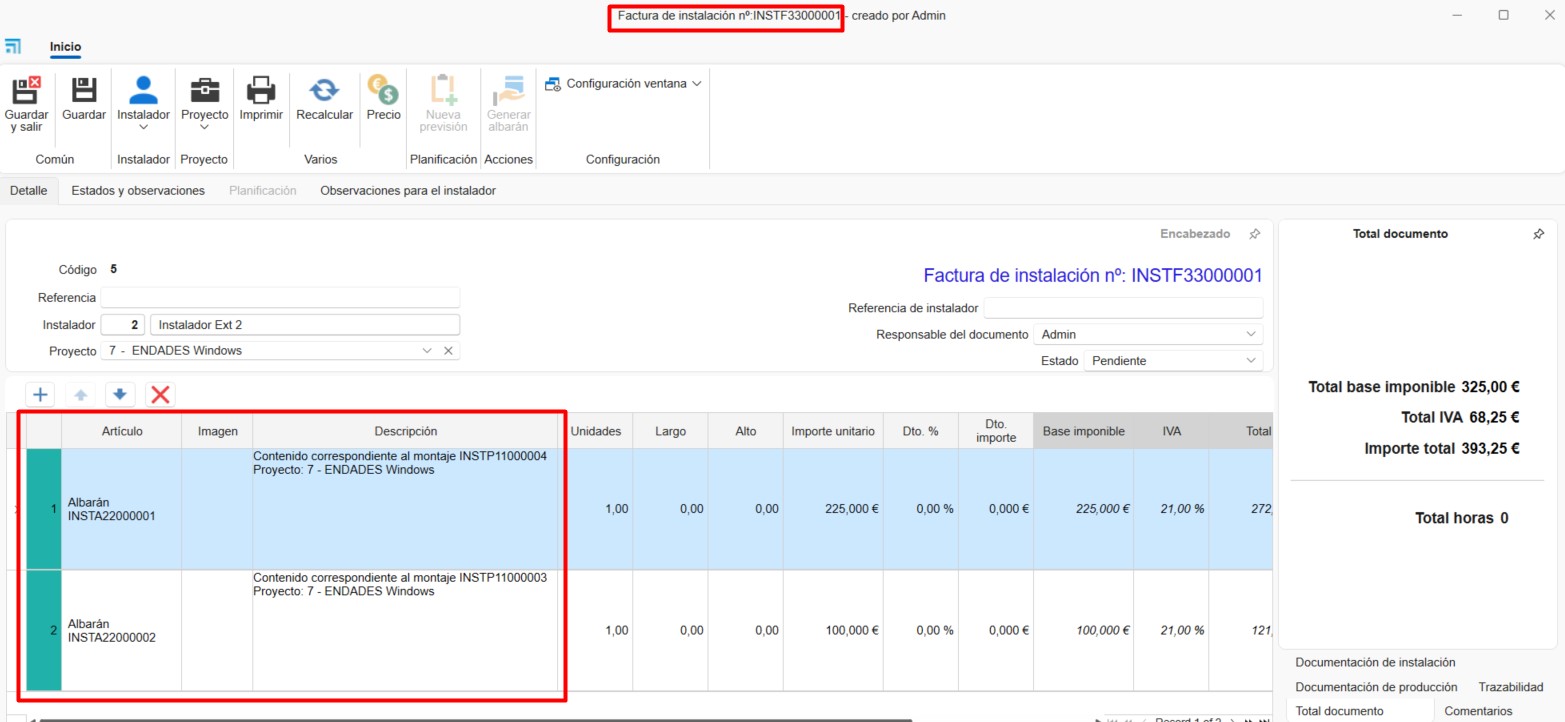Click the Guardar y salir icon

pyautogui.click(x=26, y=90)
